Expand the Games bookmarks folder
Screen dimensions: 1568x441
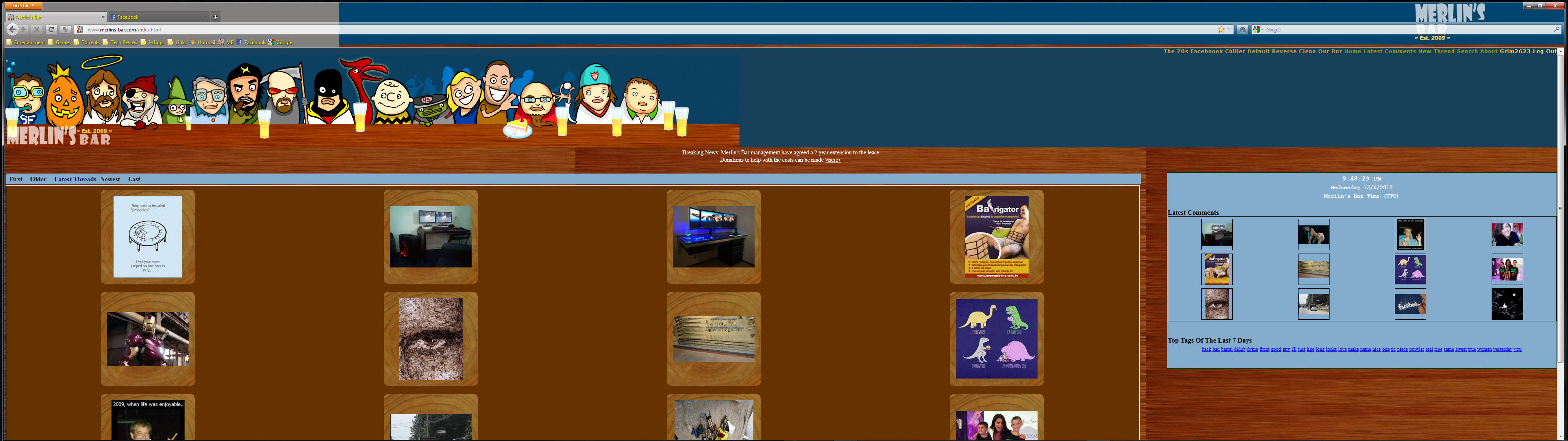(59, 42)
